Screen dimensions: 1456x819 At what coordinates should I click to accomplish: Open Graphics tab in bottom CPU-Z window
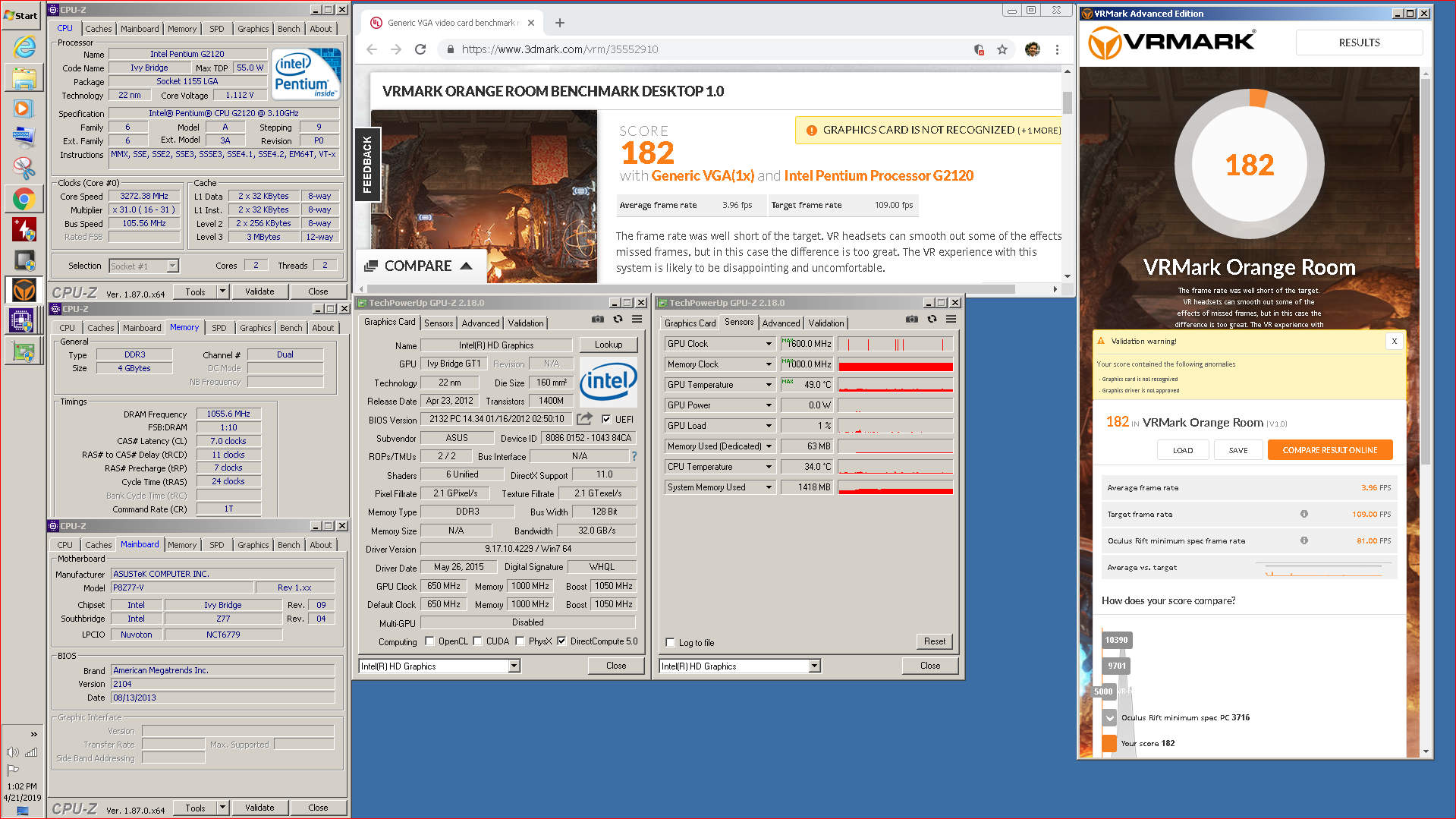click(253, 545)
